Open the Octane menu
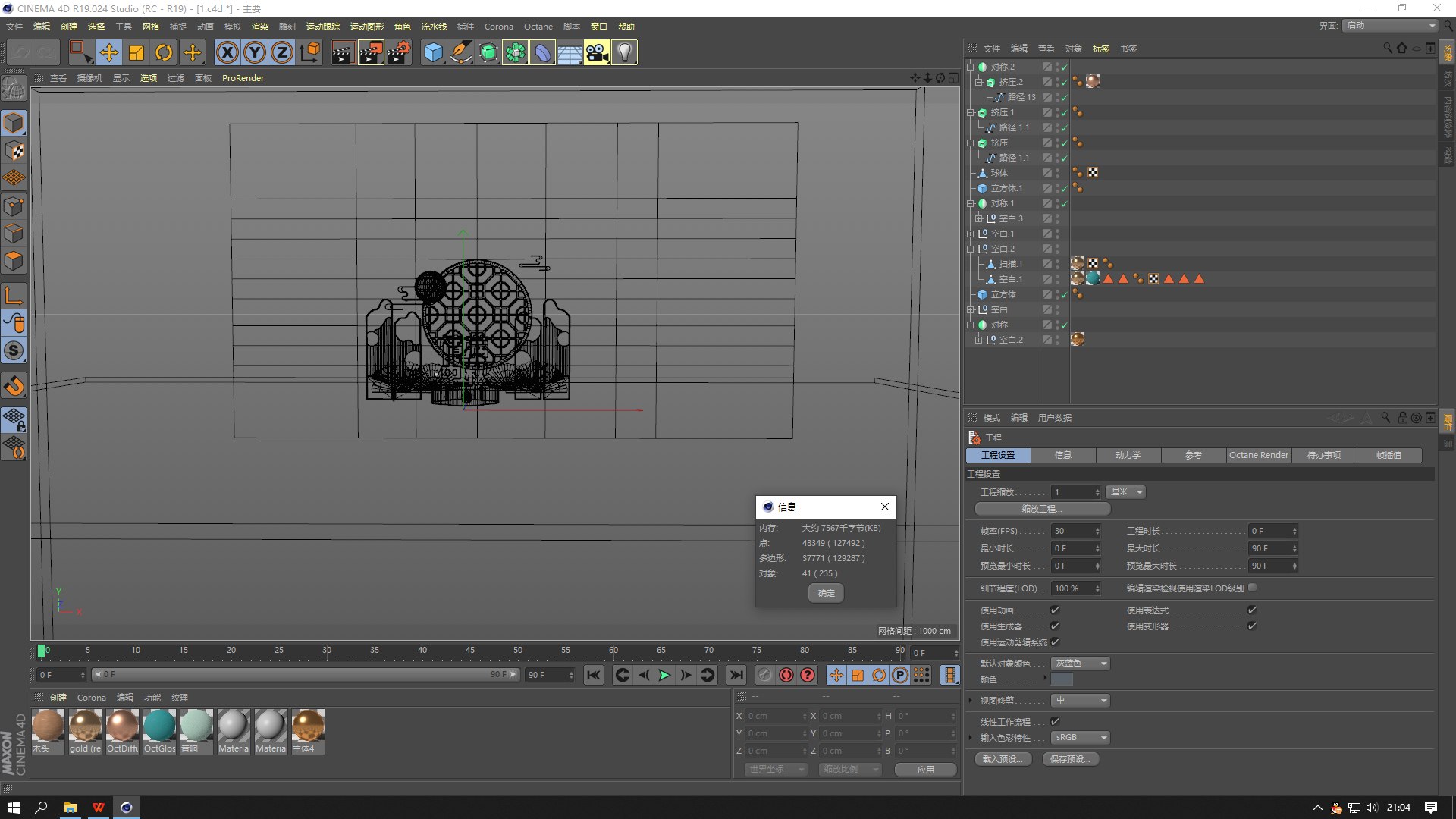The height and width of the screenshot is (819, 1456). click(538, 27)
